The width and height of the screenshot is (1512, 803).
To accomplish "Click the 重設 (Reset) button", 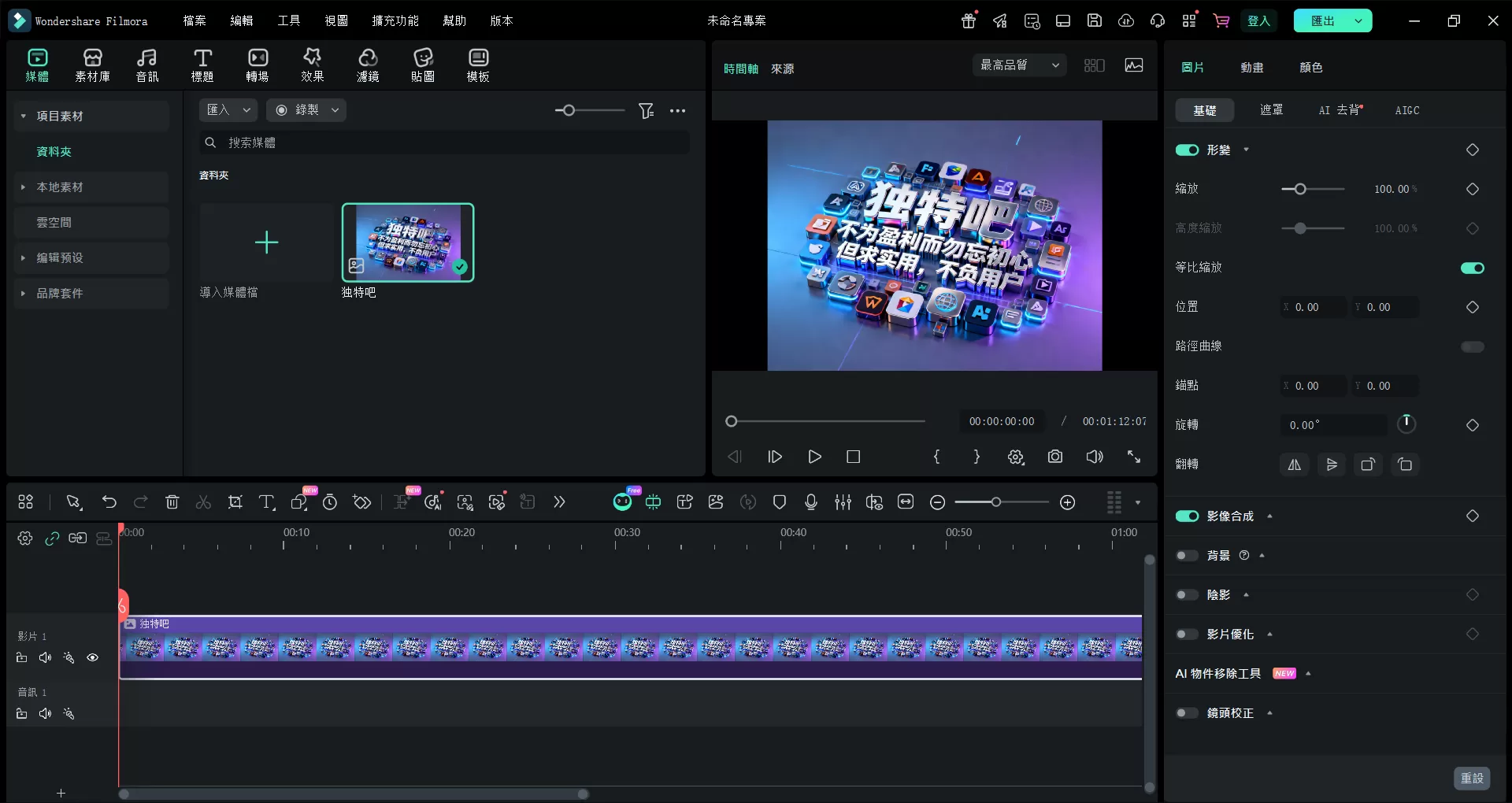I will [1472, 778].
